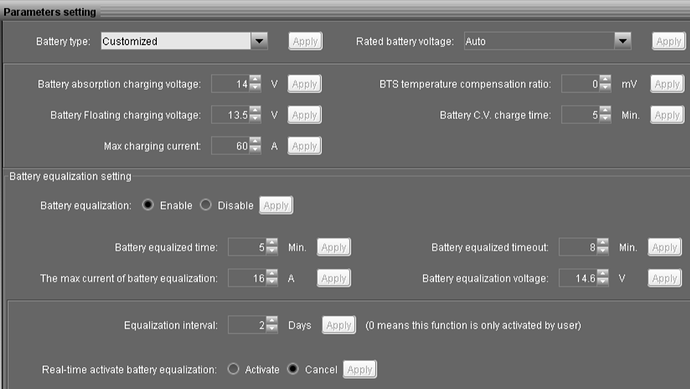Click the Max charging current field
The image size is (690, 389).
tap(230, 146)
